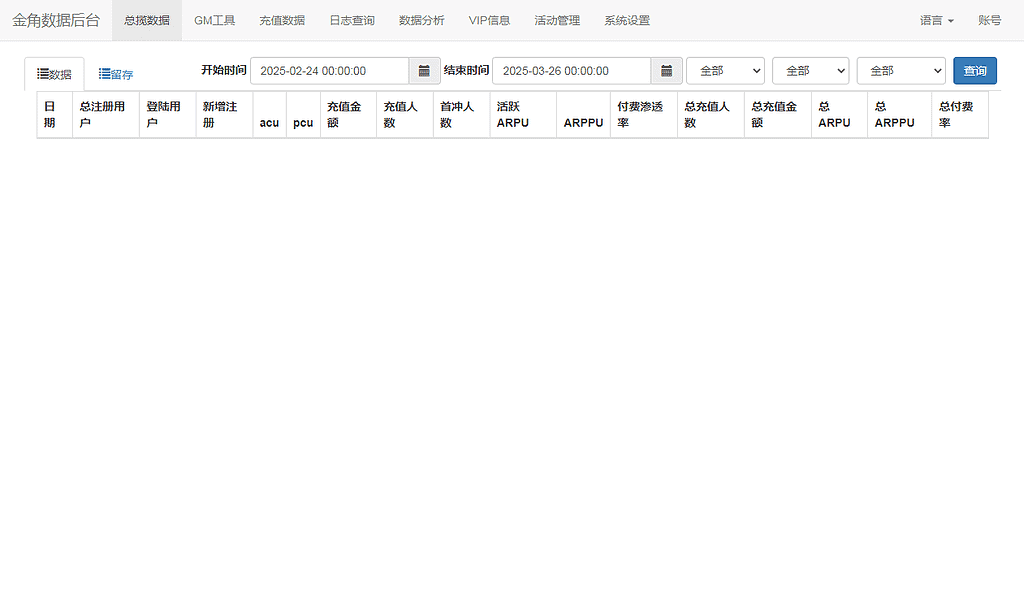The height and width of the screenshot is (597, 1024).
Task: Click the 开始时间 label
Action: point(224,70)
